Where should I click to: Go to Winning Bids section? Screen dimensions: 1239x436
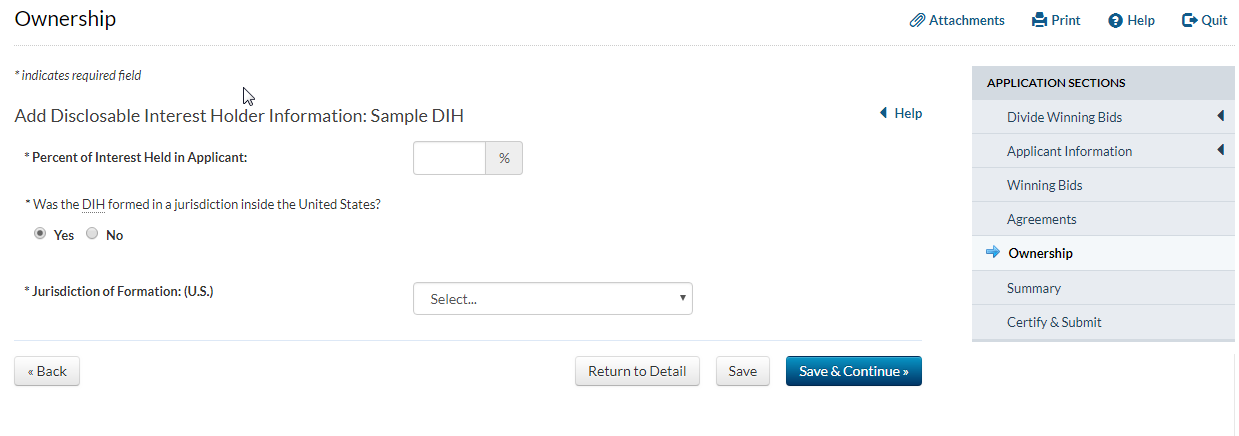point(1044,185)
